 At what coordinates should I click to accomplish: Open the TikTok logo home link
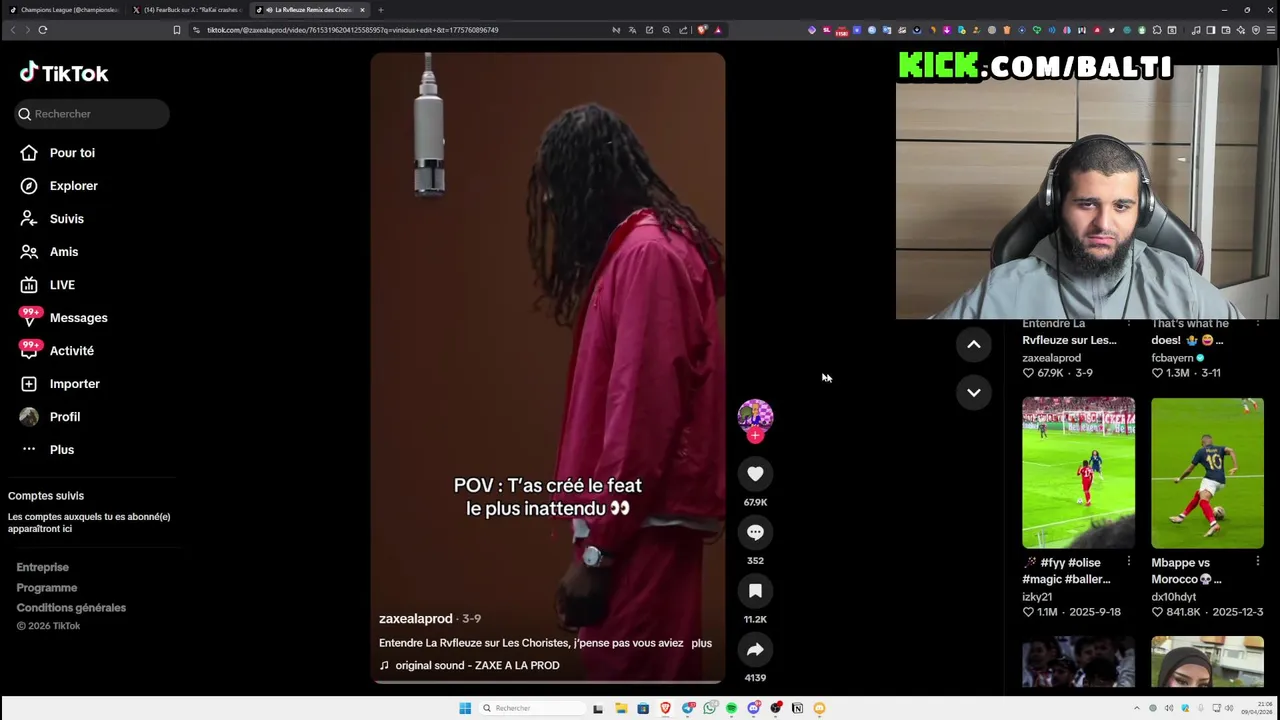pyautogui.click(x=64, y=73)
